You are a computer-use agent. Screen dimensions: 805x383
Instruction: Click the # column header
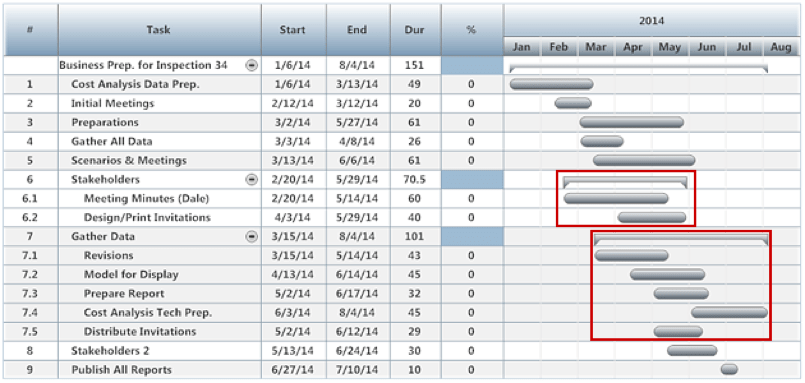30,30
